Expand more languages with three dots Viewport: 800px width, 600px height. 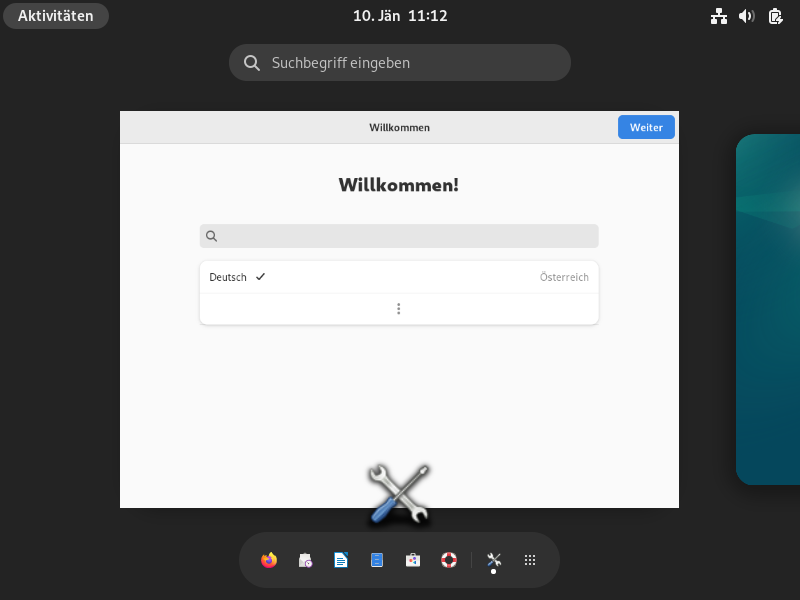click(x=399, y=309)
